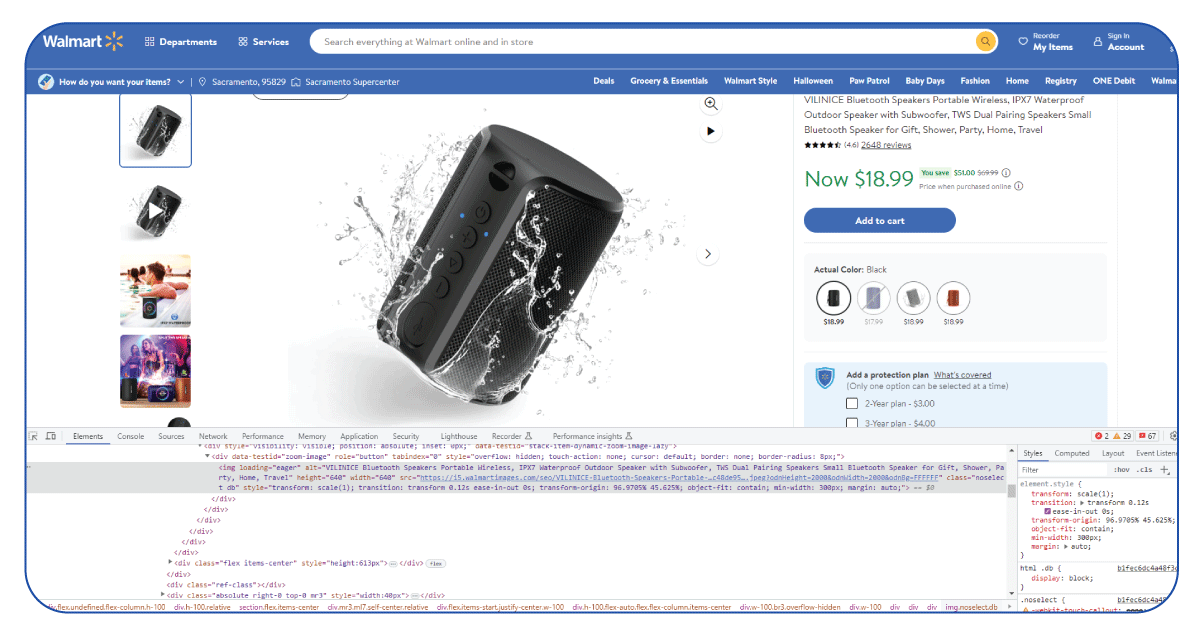Select the red speaker color swatch
The height and width of the screenshot is (634, 1203).
point(953,298)
